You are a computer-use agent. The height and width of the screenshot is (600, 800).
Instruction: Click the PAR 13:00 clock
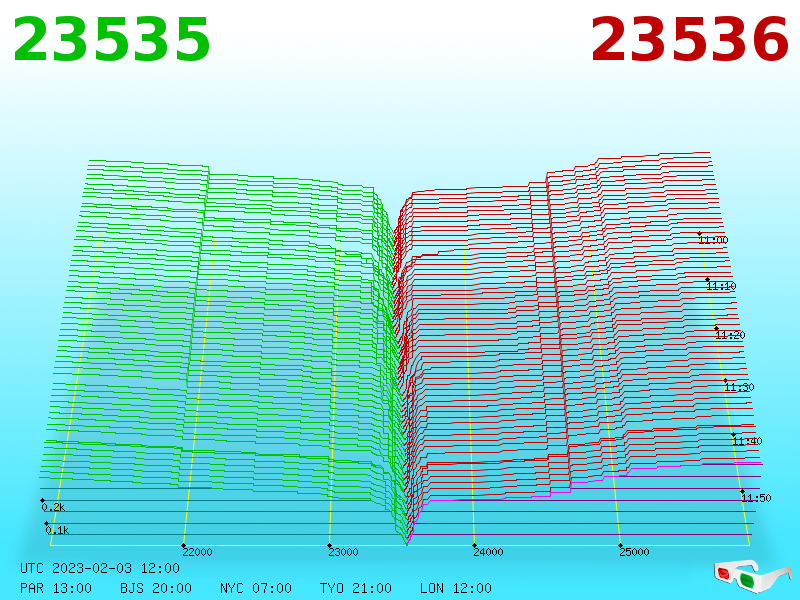pos(56,588)
